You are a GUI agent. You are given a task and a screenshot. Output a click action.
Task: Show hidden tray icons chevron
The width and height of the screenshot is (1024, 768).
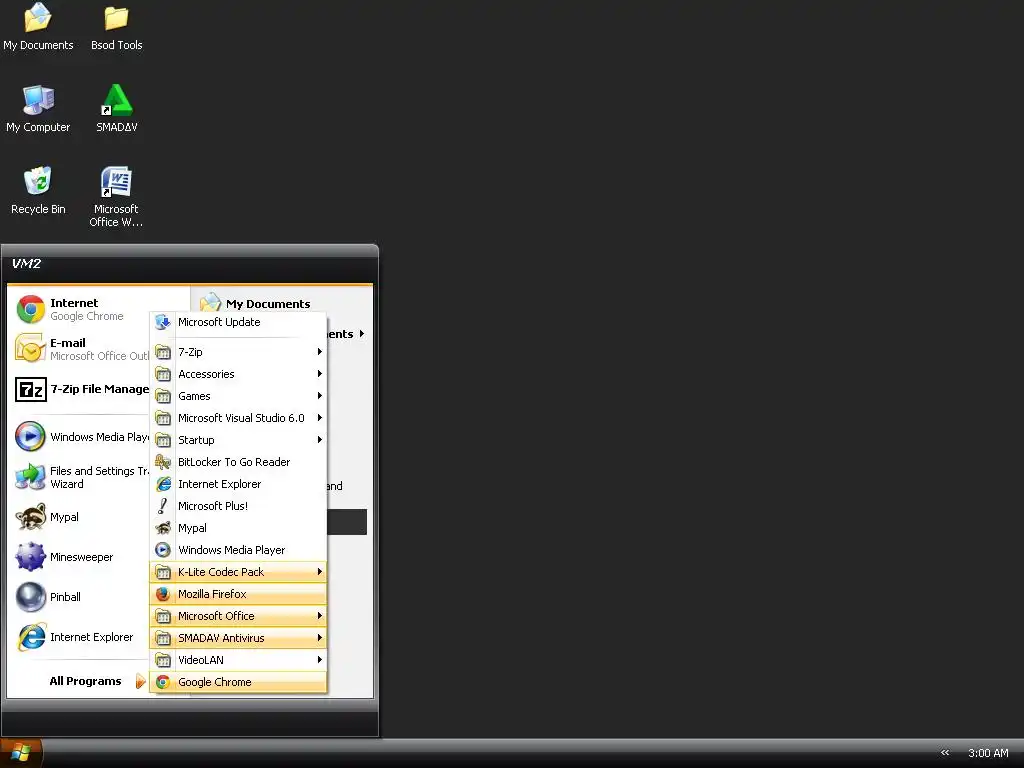click(945, 753)
